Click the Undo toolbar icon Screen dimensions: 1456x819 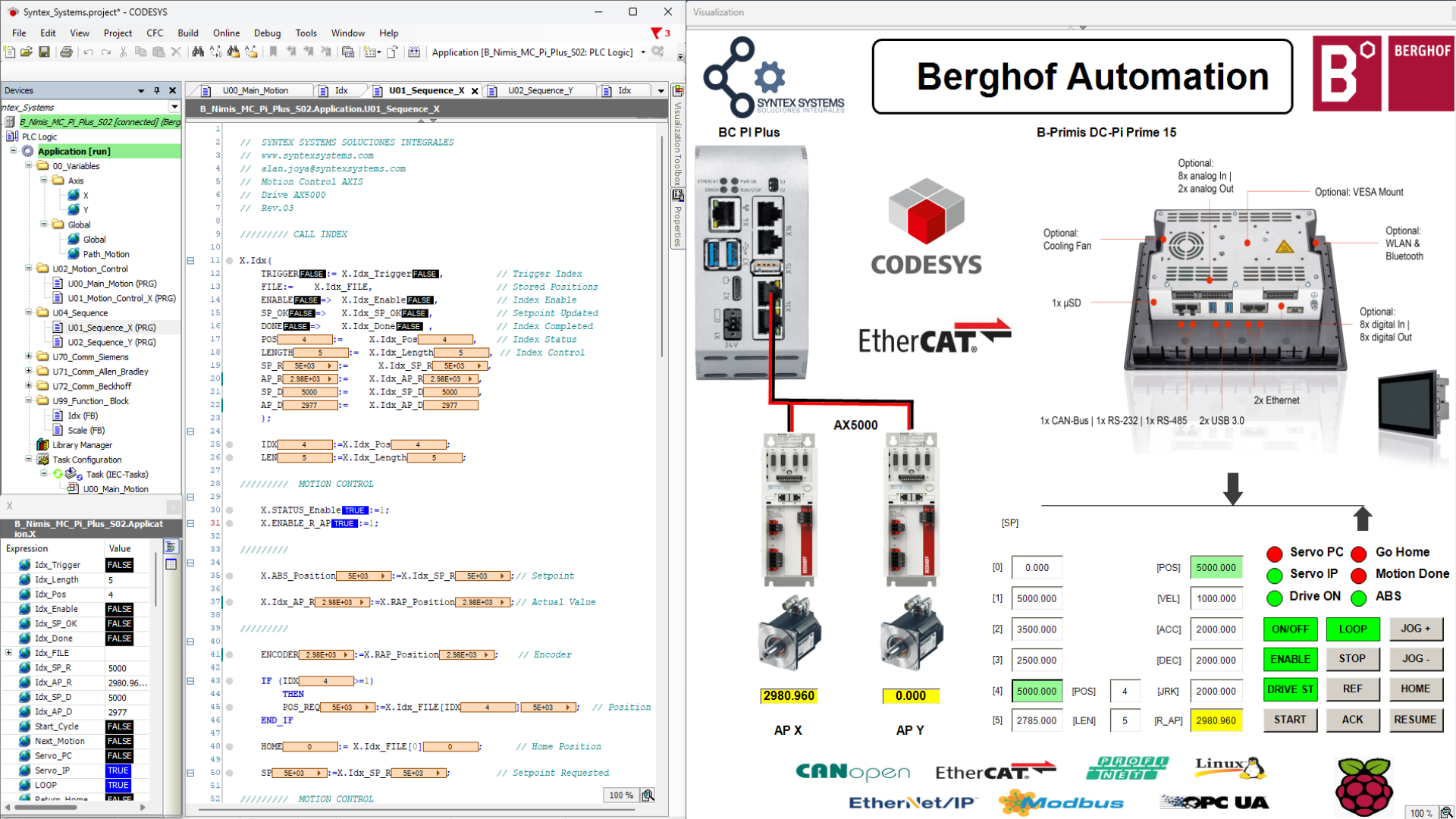89,52
